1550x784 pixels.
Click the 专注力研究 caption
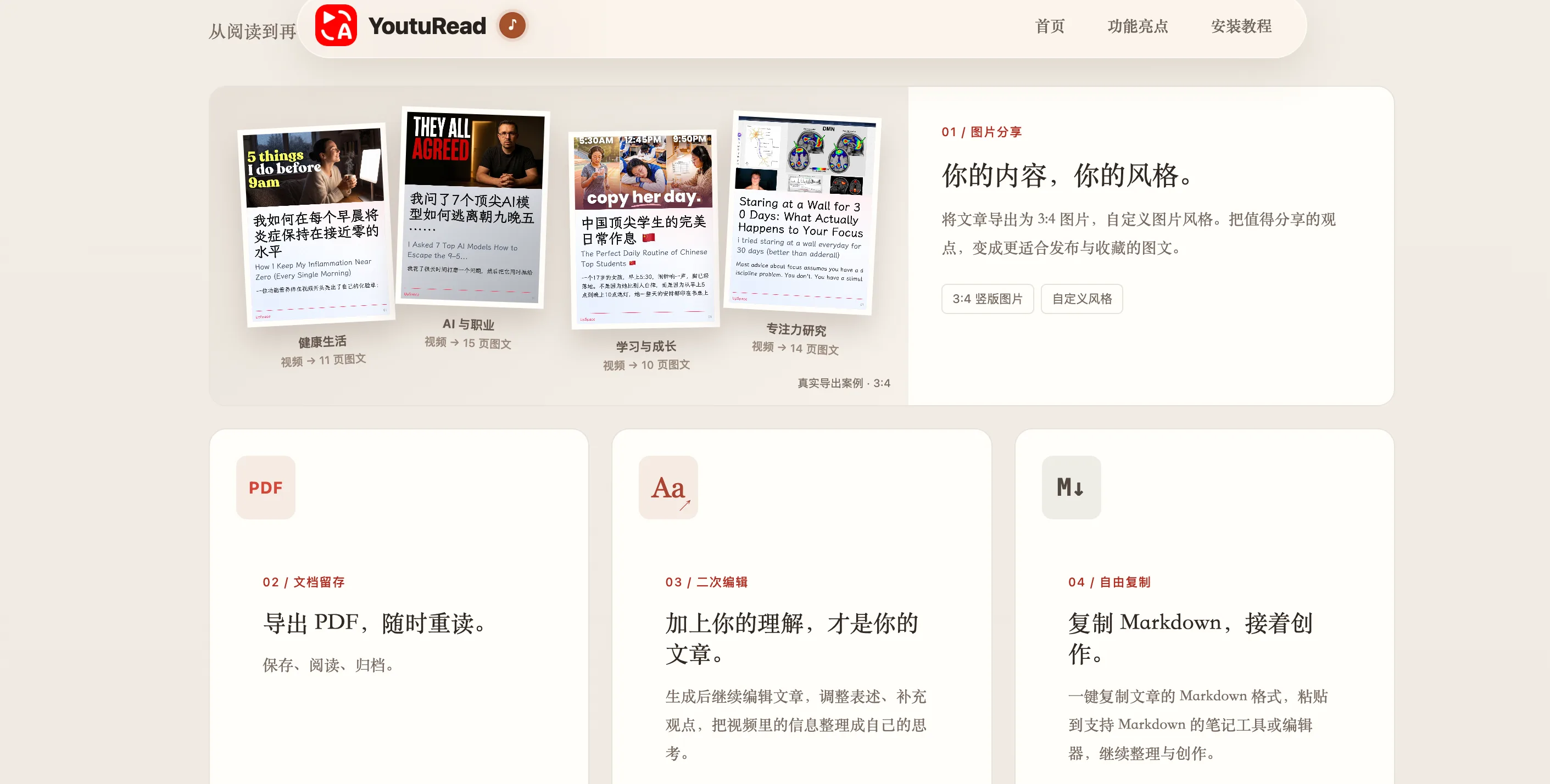(x=796, y=329)
